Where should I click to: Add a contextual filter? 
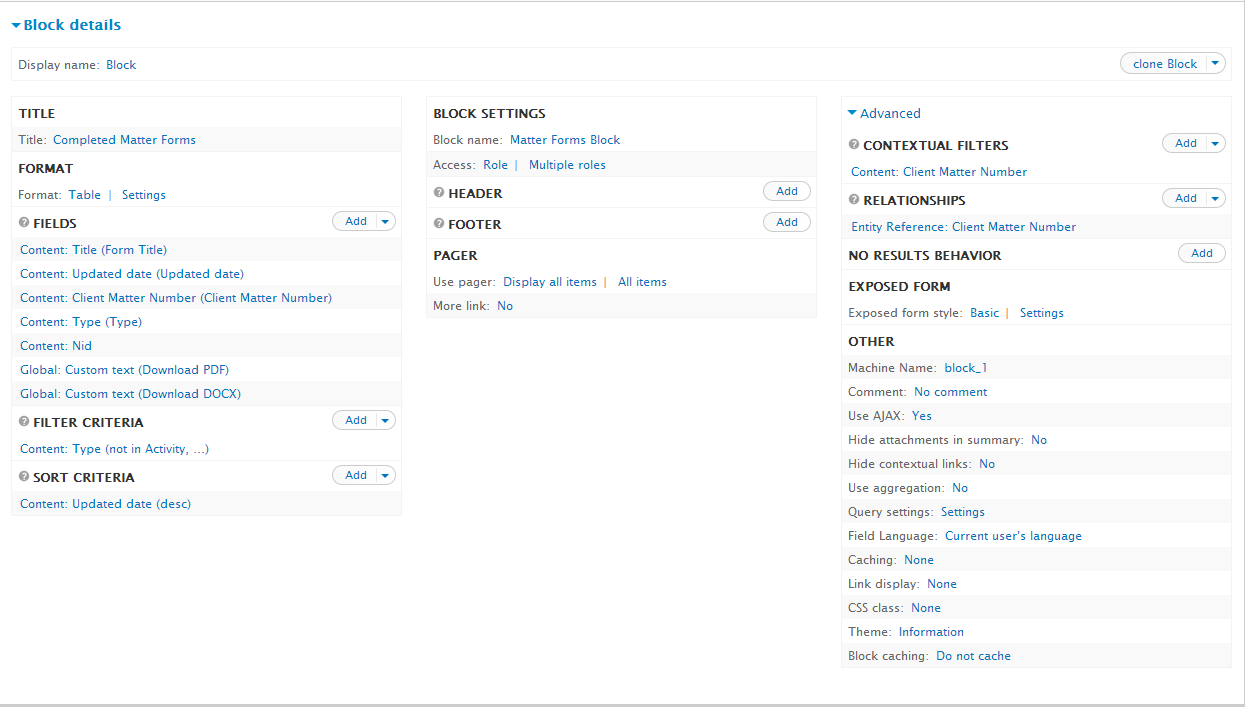pos(1186,143)
